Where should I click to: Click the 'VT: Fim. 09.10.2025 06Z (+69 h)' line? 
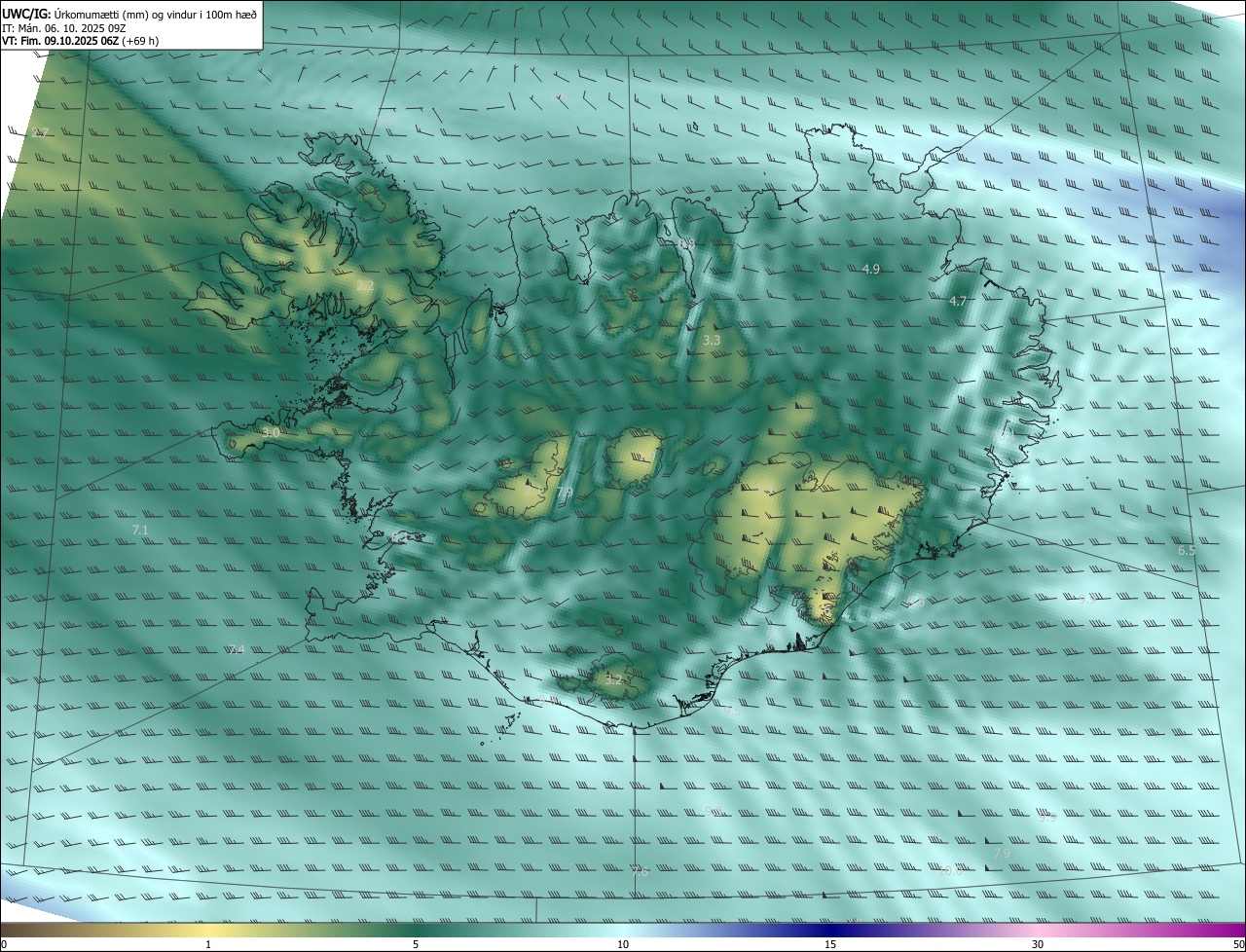pos(81,41)
